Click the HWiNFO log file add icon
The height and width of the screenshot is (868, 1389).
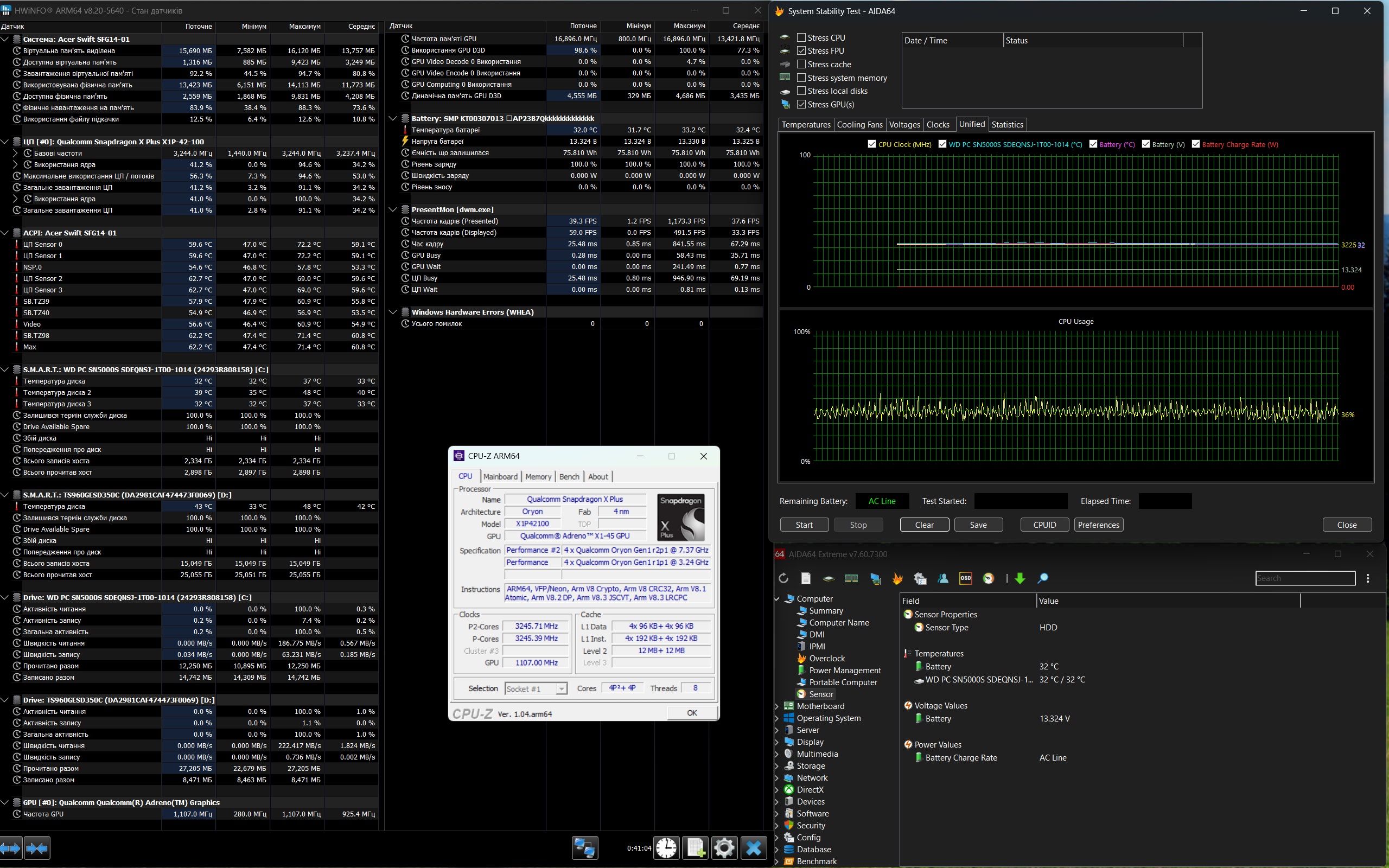[x=695, y=848]
